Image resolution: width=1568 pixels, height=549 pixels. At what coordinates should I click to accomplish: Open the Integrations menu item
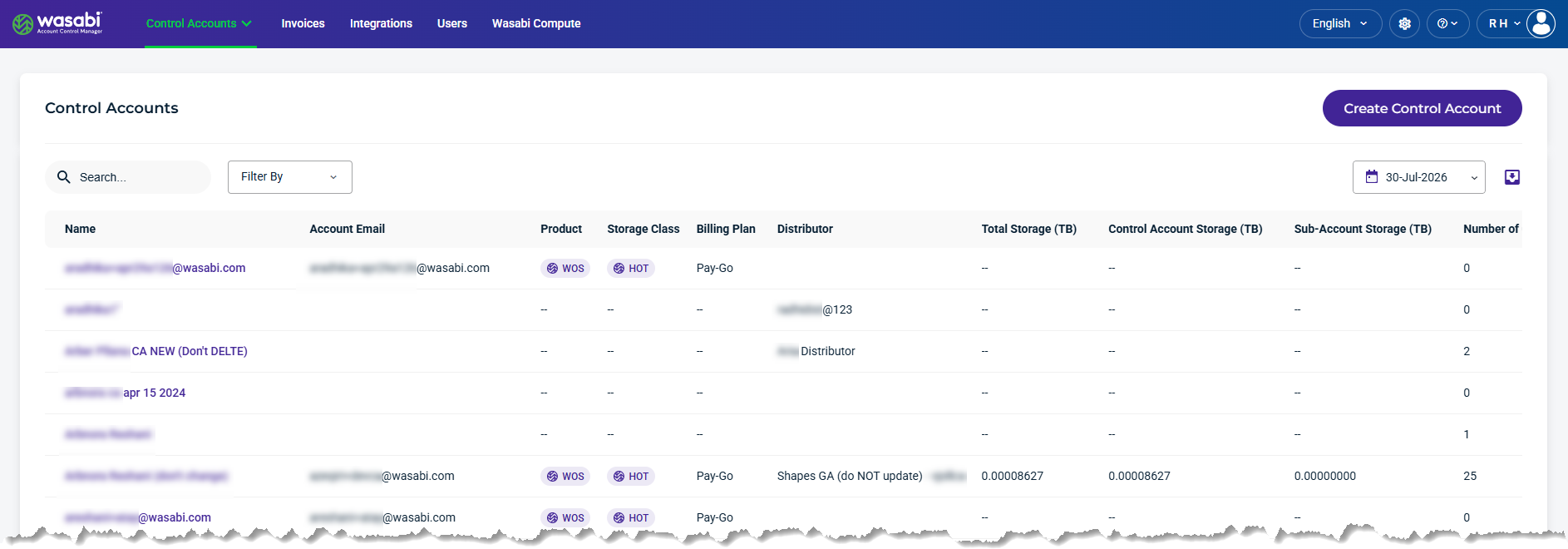pos(381,23)
